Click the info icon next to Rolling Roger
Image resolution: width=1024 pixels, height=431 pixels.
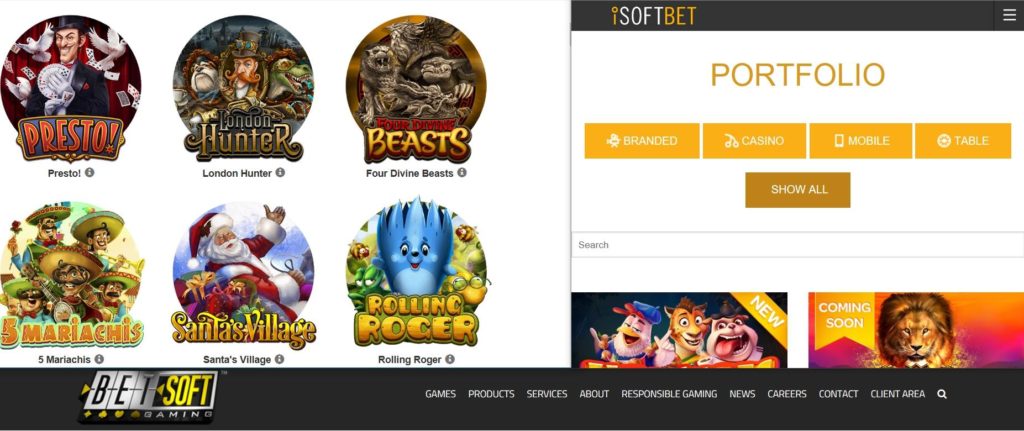click(x=450, y=359)
